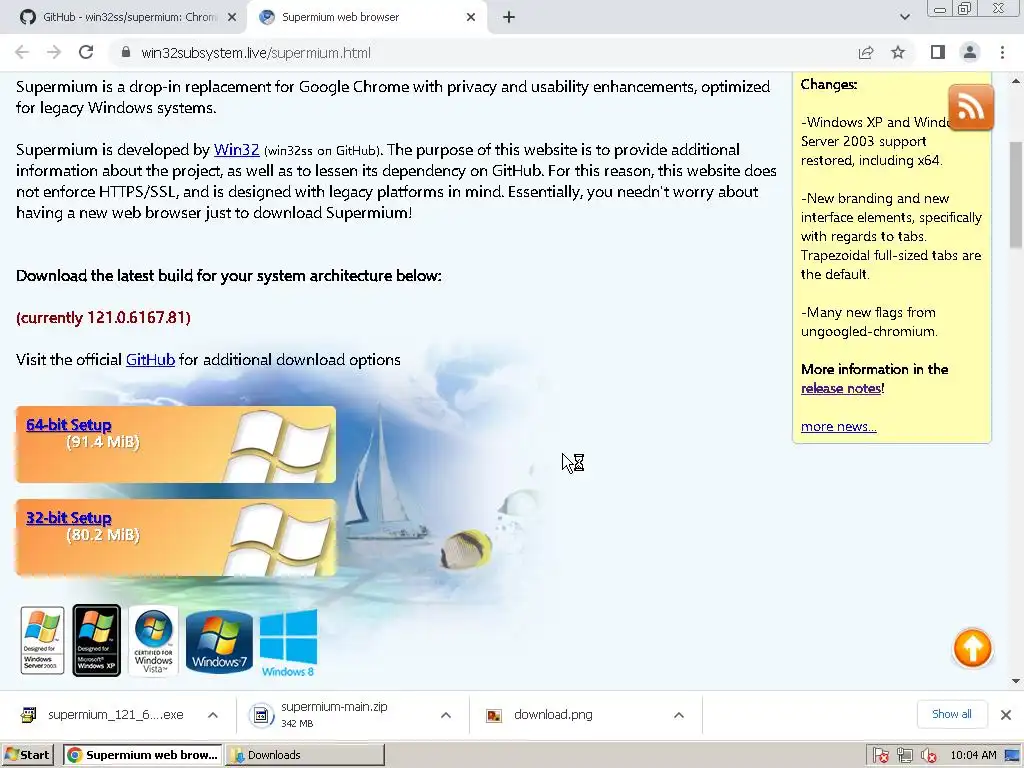This screenshot has width=1024, height=768.
Task: Expand options for download.png
Action: (679, 715)
